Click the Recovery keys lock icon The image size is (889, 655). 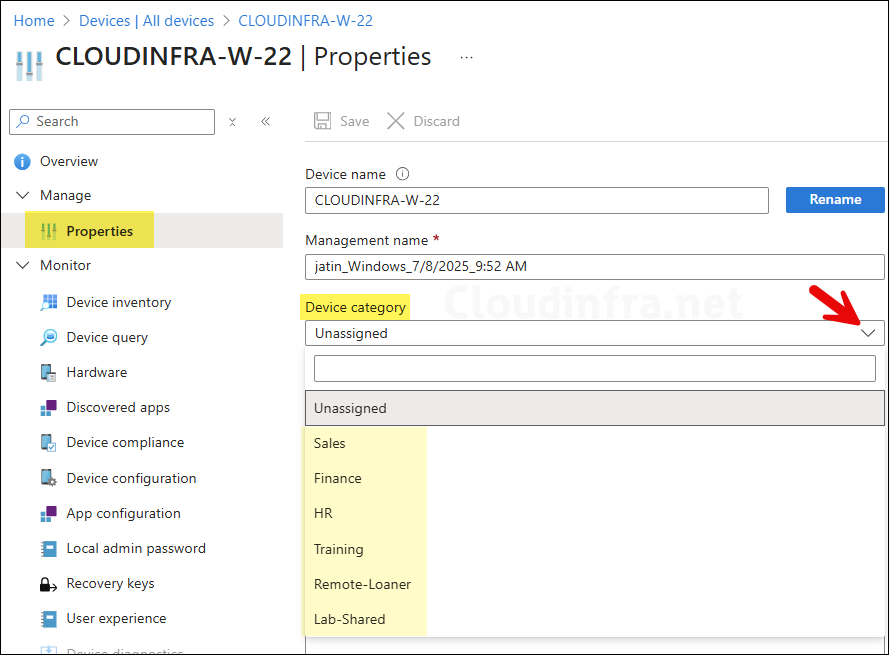48,584
